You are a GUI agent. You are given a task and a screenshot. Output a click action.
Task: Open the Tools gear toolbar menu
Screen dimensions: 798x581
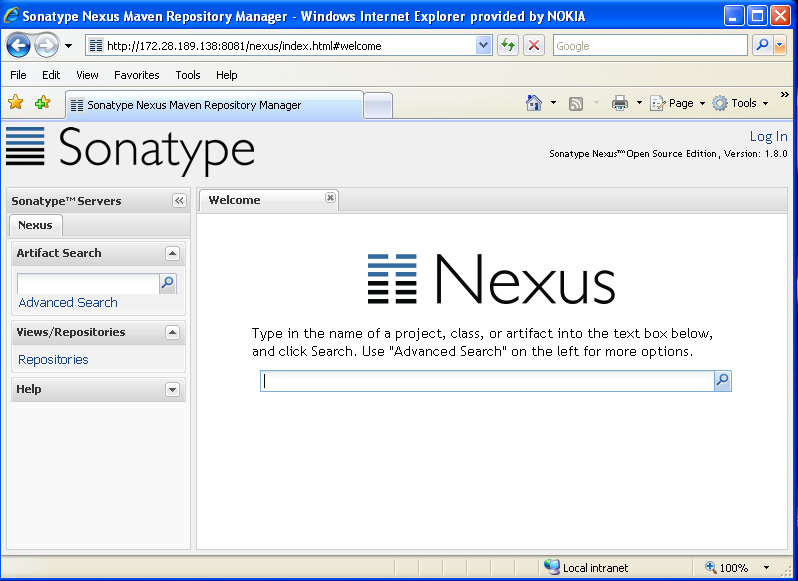coord(740,103)
